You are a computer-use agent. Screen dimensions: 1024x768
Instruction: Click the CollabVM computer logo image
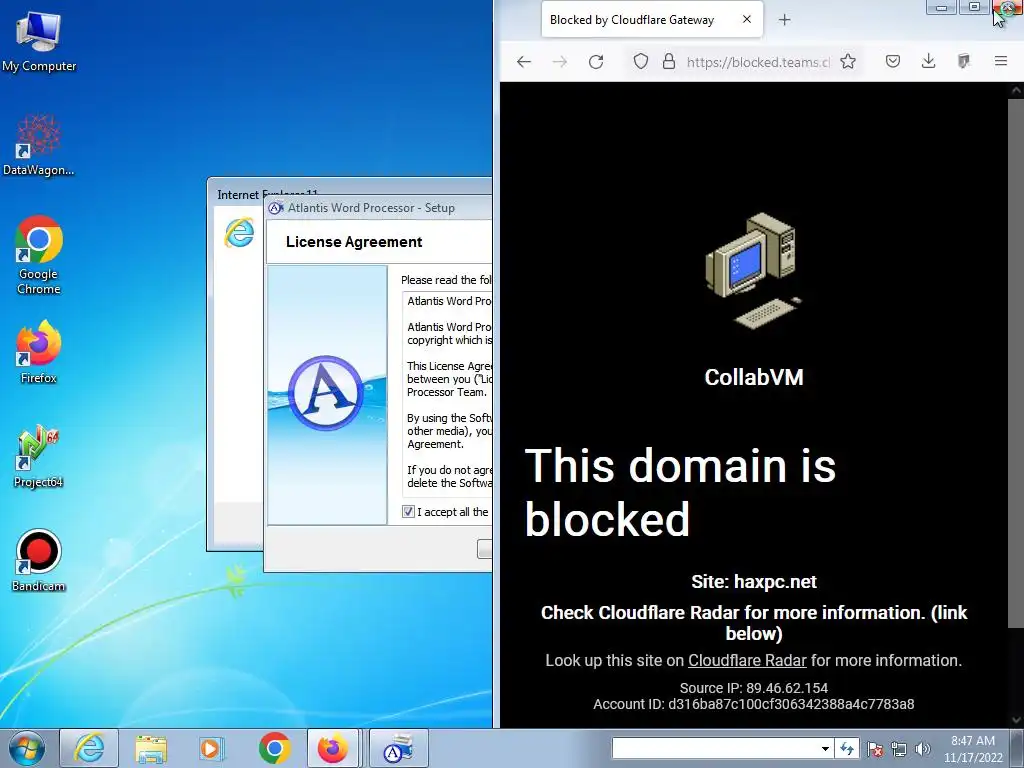click(x=754, y=270)
